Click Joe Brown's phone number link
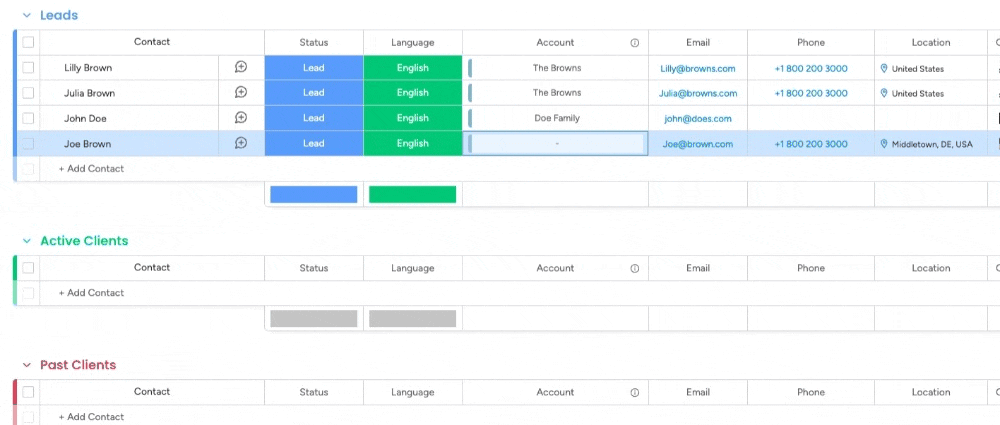Image resolution: width=1000 pixels, height=425 pixels. [810, 144]
